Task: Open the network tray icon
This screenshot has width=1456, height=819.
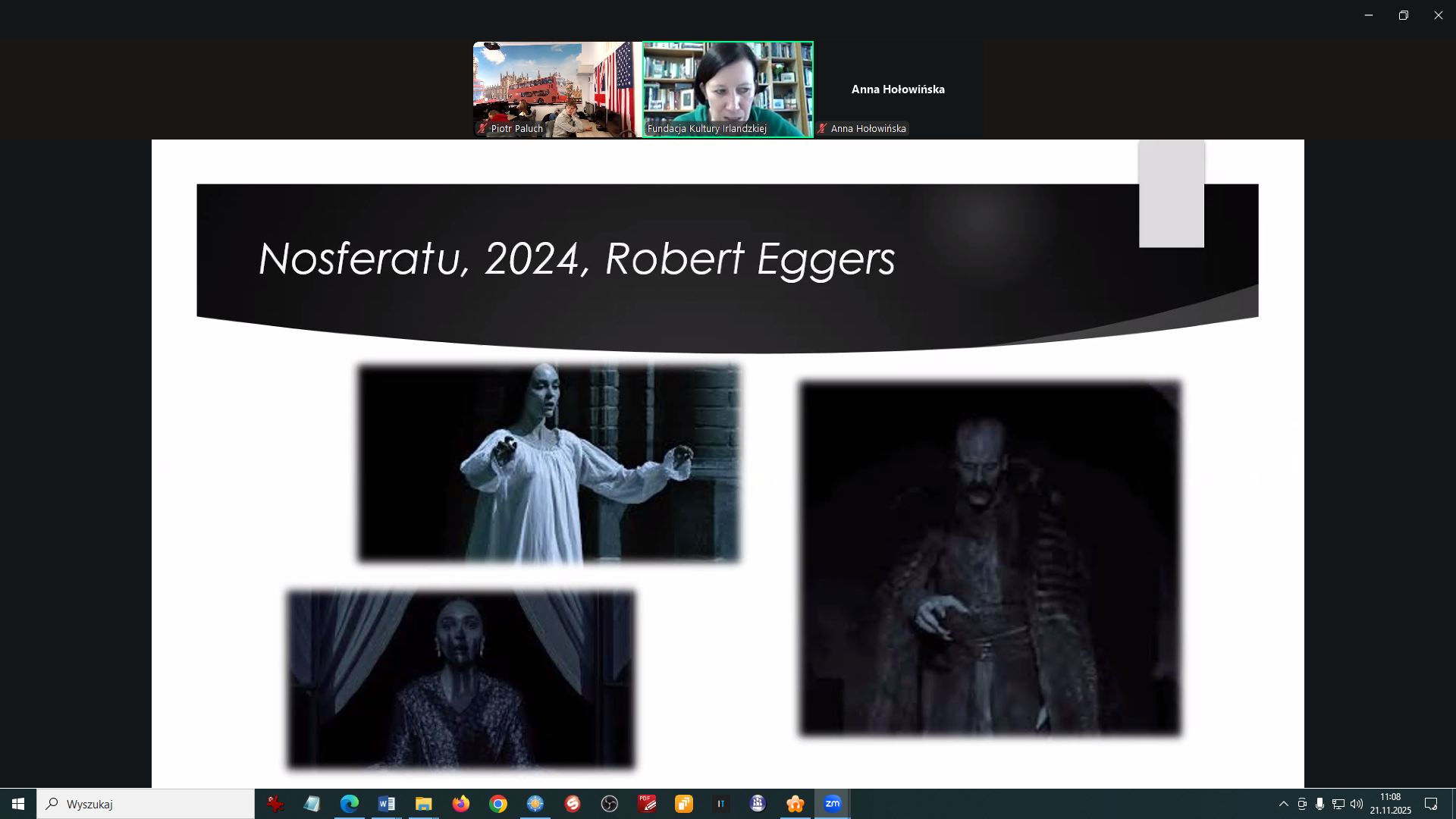Action: click(x=1338, y=804)
